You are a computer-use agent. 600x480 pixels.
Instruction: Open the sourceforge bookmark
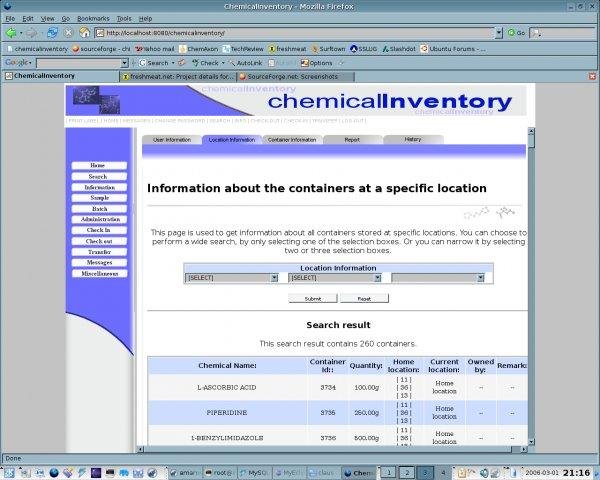pyautogui.click(x=101, y=49)
